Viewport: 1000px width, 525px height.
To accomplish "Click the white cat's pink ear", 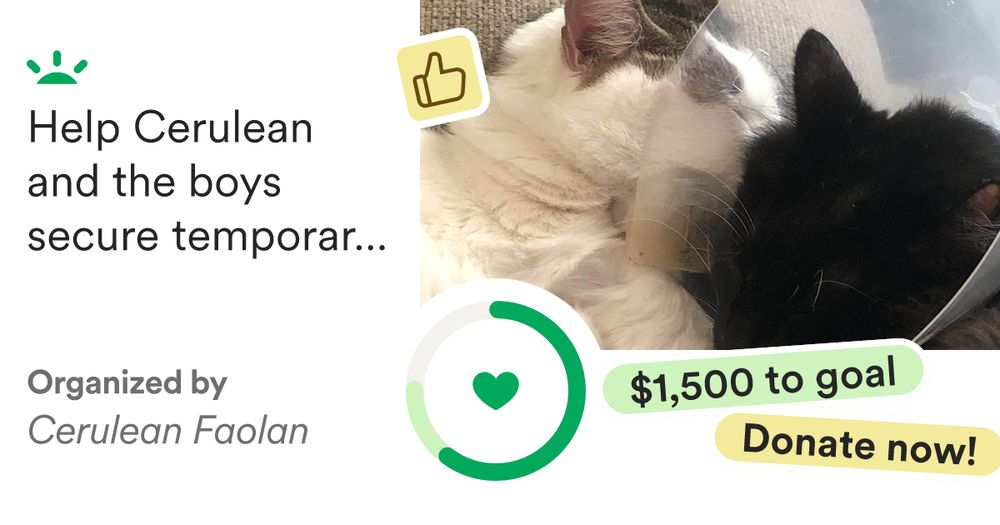I will [596, 35].
